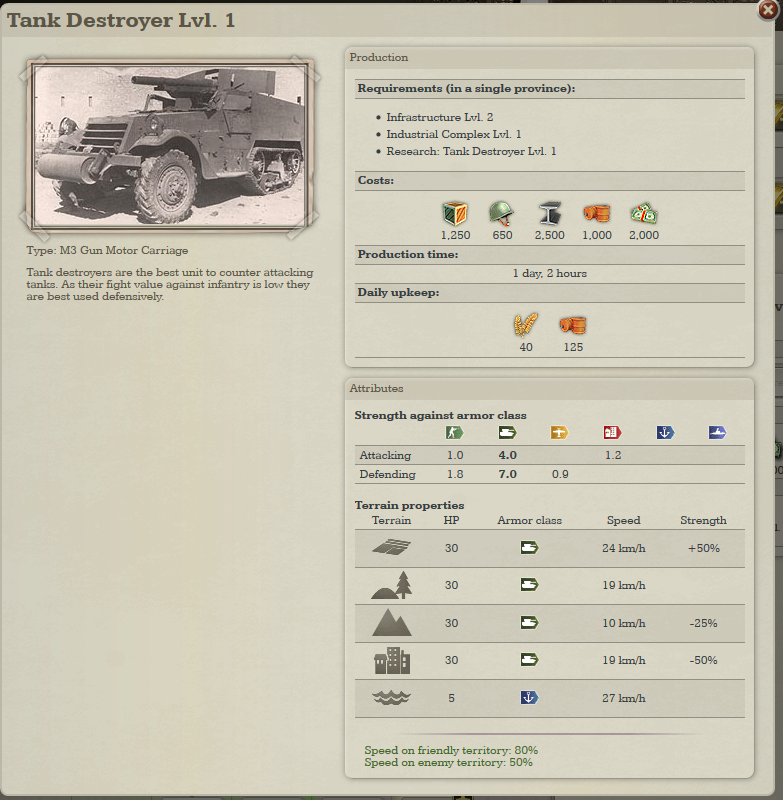Click the 'Daily upkeep:' heading

coord(398,292)
